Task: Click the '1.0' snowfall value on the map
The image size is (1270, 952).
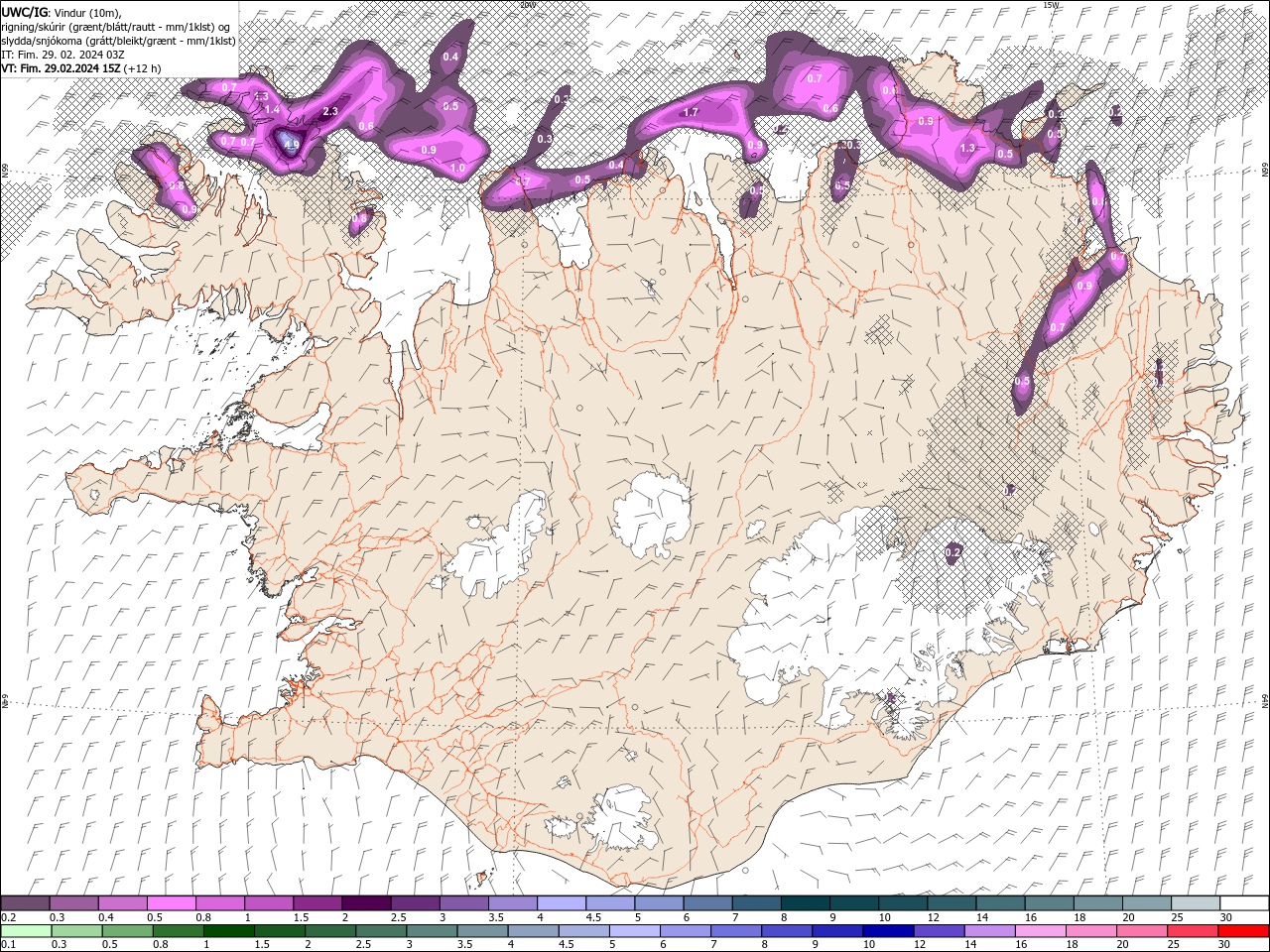Action: click(457, 169)
